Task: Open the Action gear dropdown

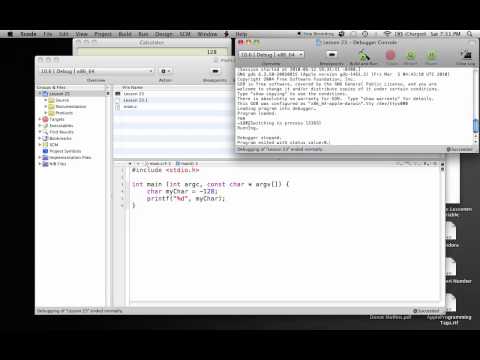Action: pos(165,71)
